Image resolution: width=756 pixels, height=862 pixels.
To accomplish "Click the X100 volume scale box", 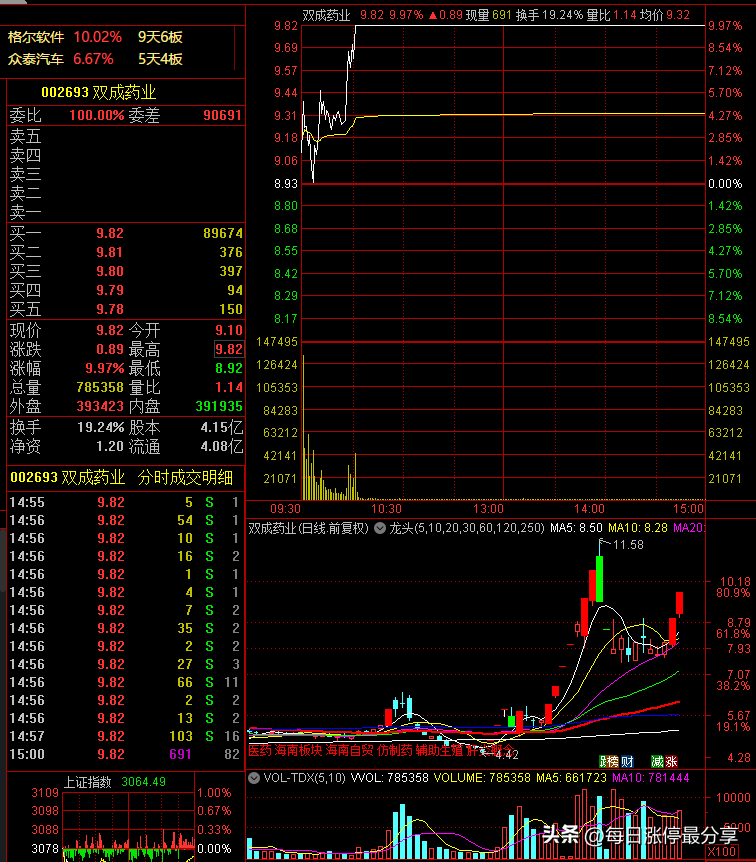I will click(x=722, y=852).
